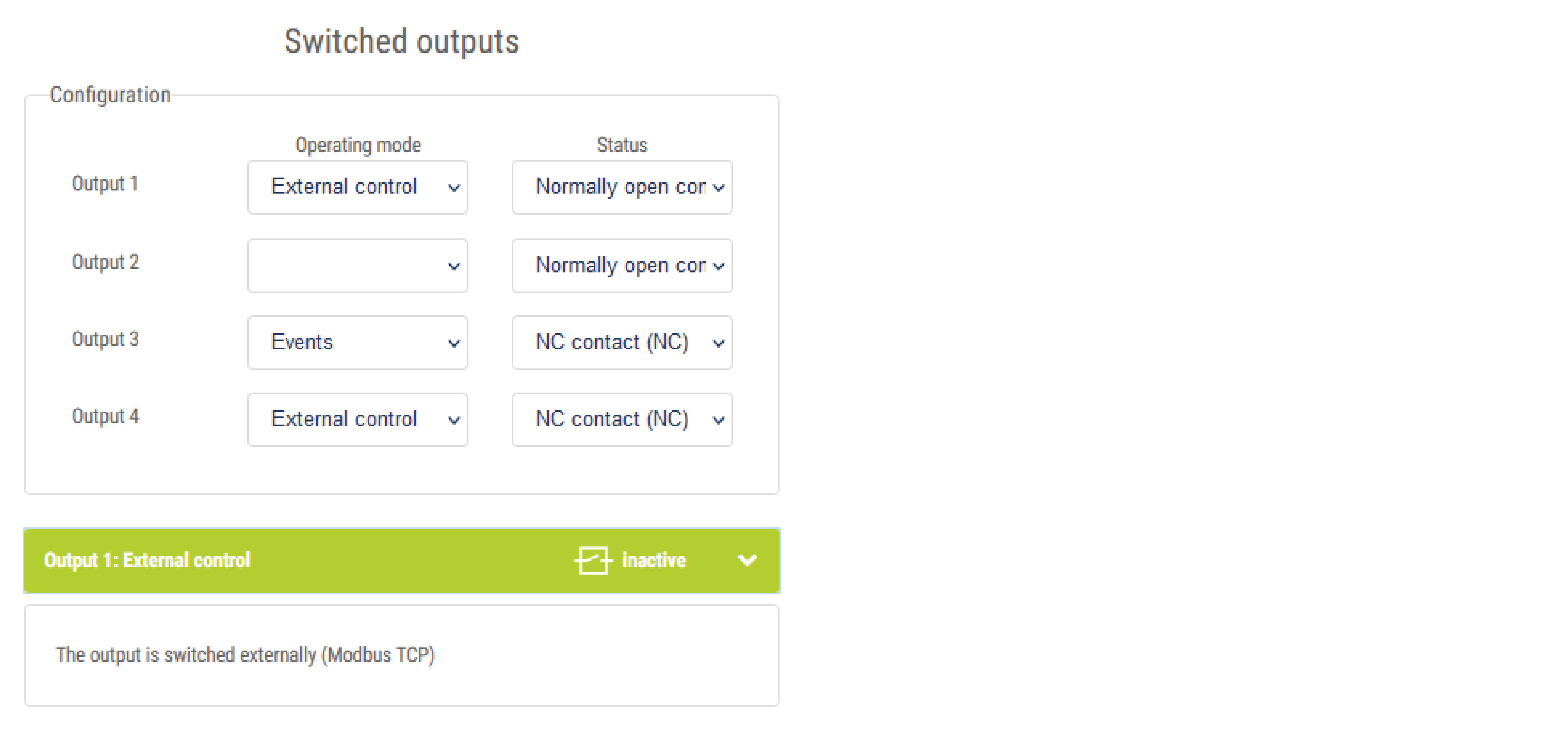Click the Status column header

(x=622, y=145)
